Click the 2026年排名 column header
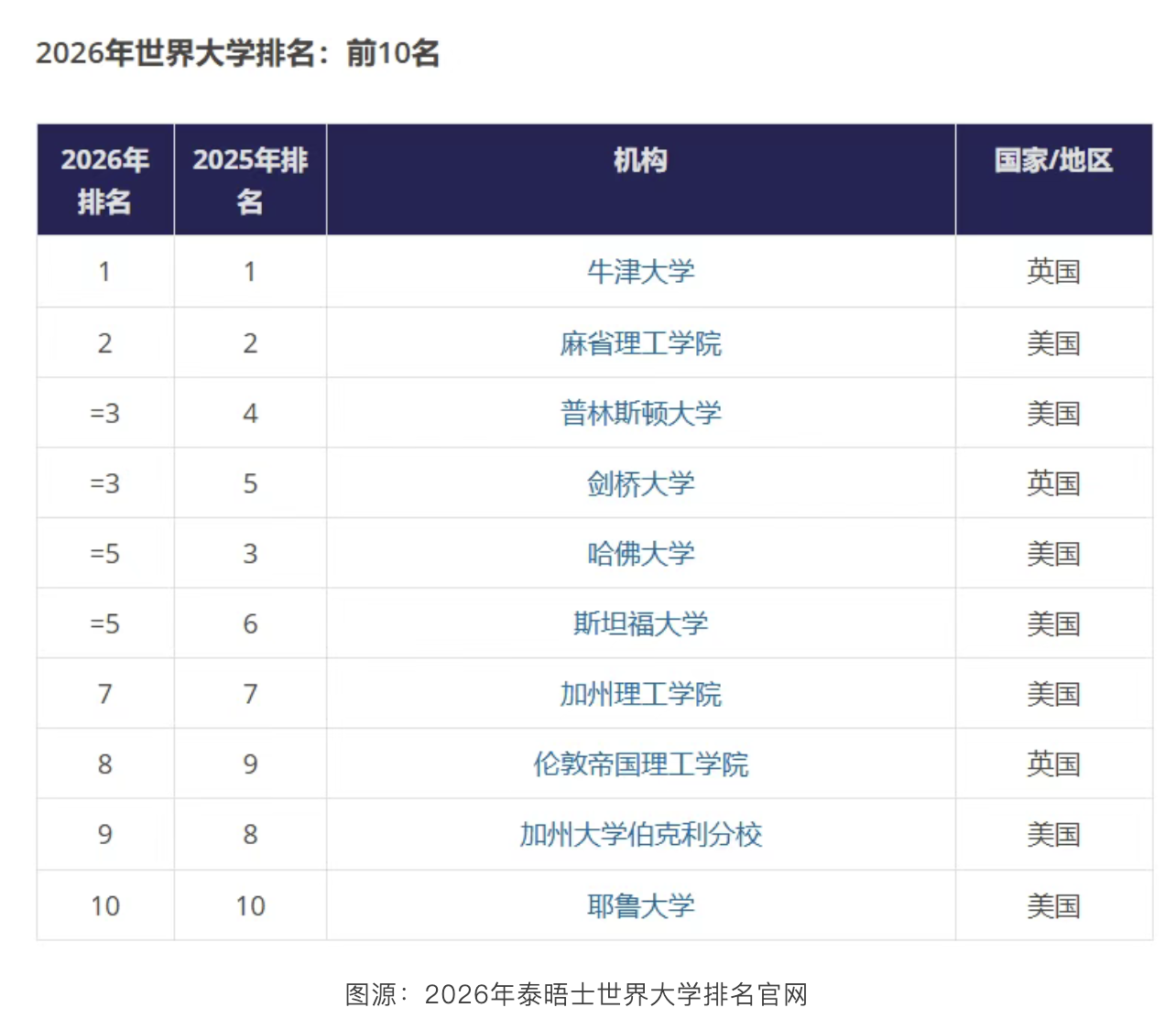 coord(105,180)
